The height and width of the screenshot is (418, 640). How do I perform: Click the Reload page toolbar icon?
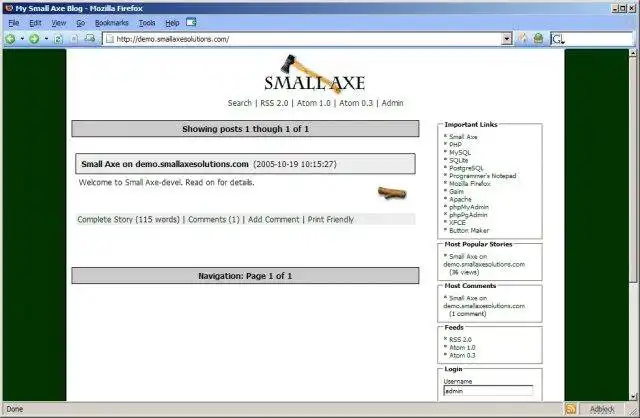(x=58, y=39)
